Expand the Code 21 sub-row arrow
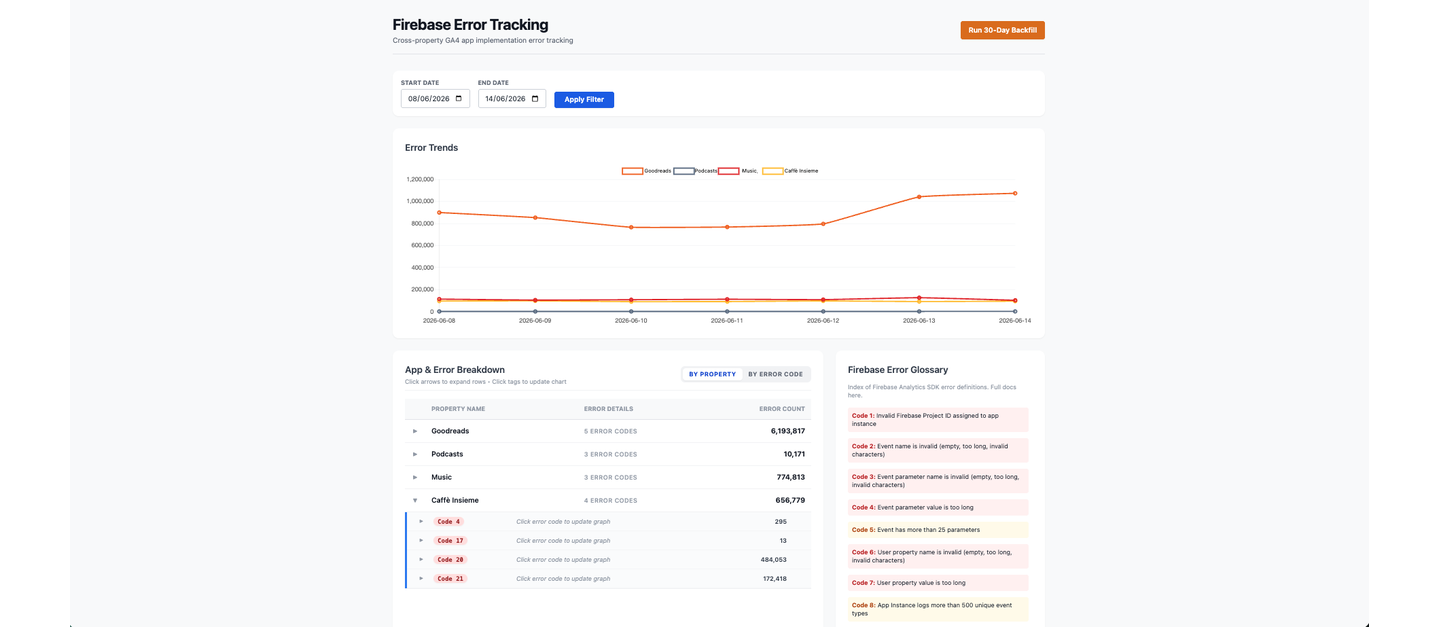The height and width of the screenshot is (627, 1438). tap(421, 578)
